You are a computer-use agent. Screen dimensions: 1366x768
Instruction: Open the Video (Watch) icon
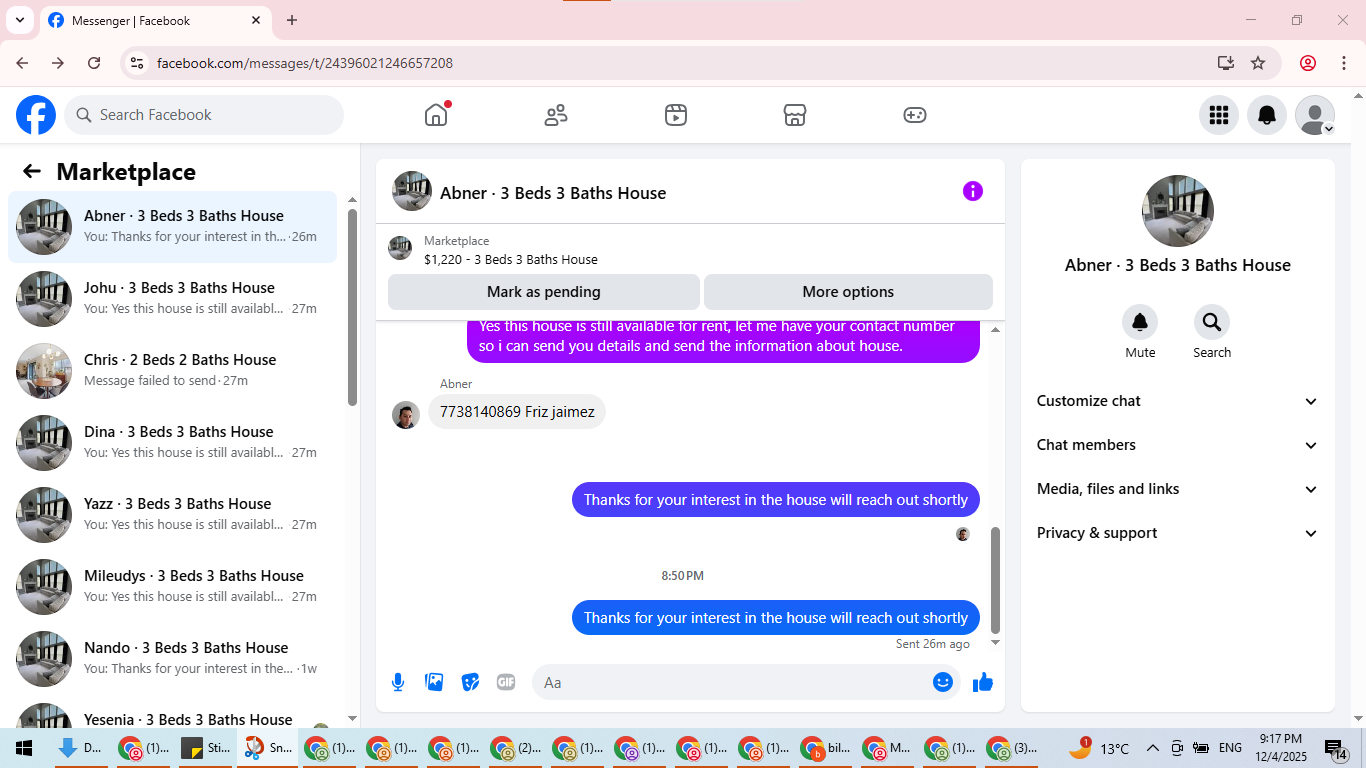[x=676, y=115]
